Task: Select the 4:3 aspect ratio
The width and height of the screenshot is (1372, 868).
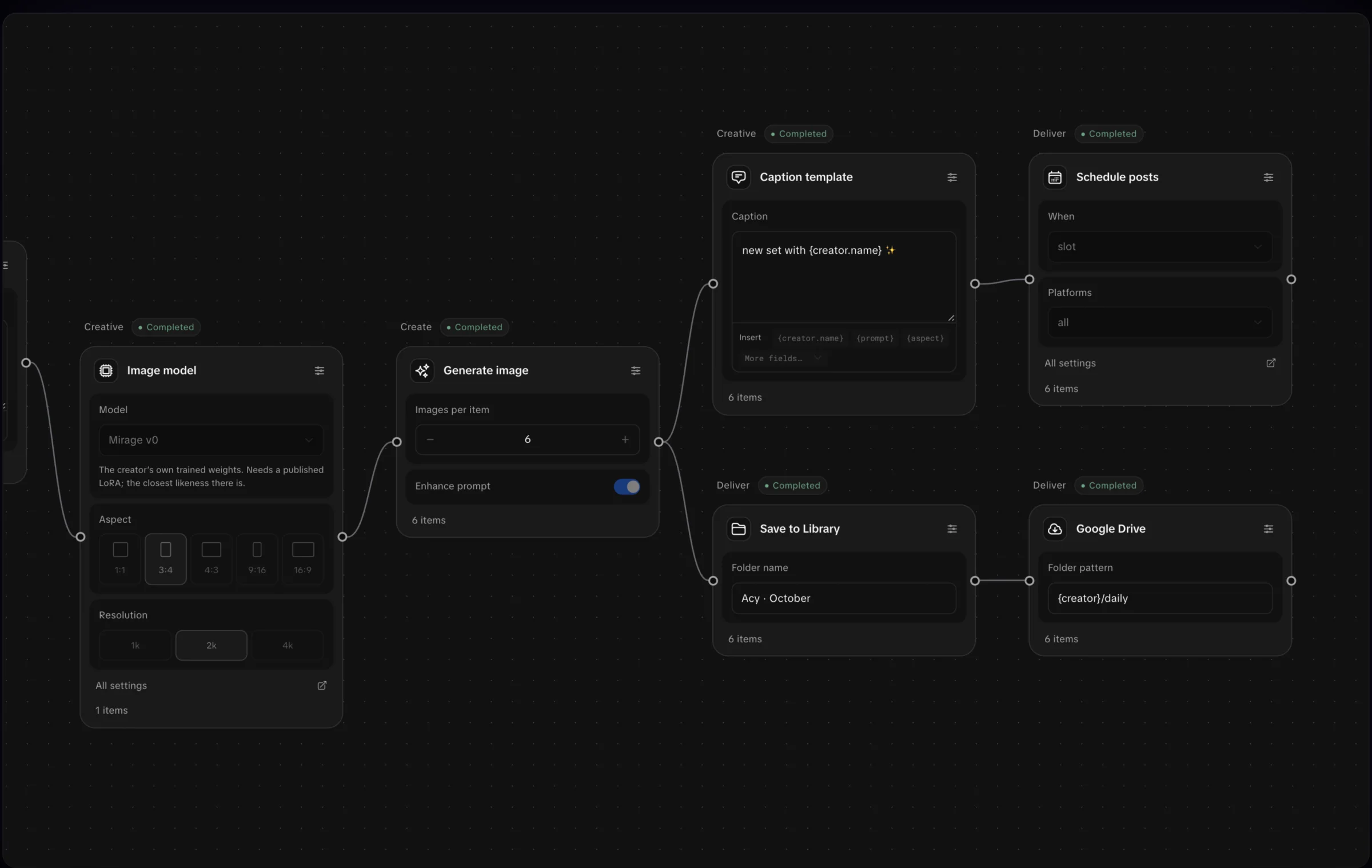Action: click(212, 558)
